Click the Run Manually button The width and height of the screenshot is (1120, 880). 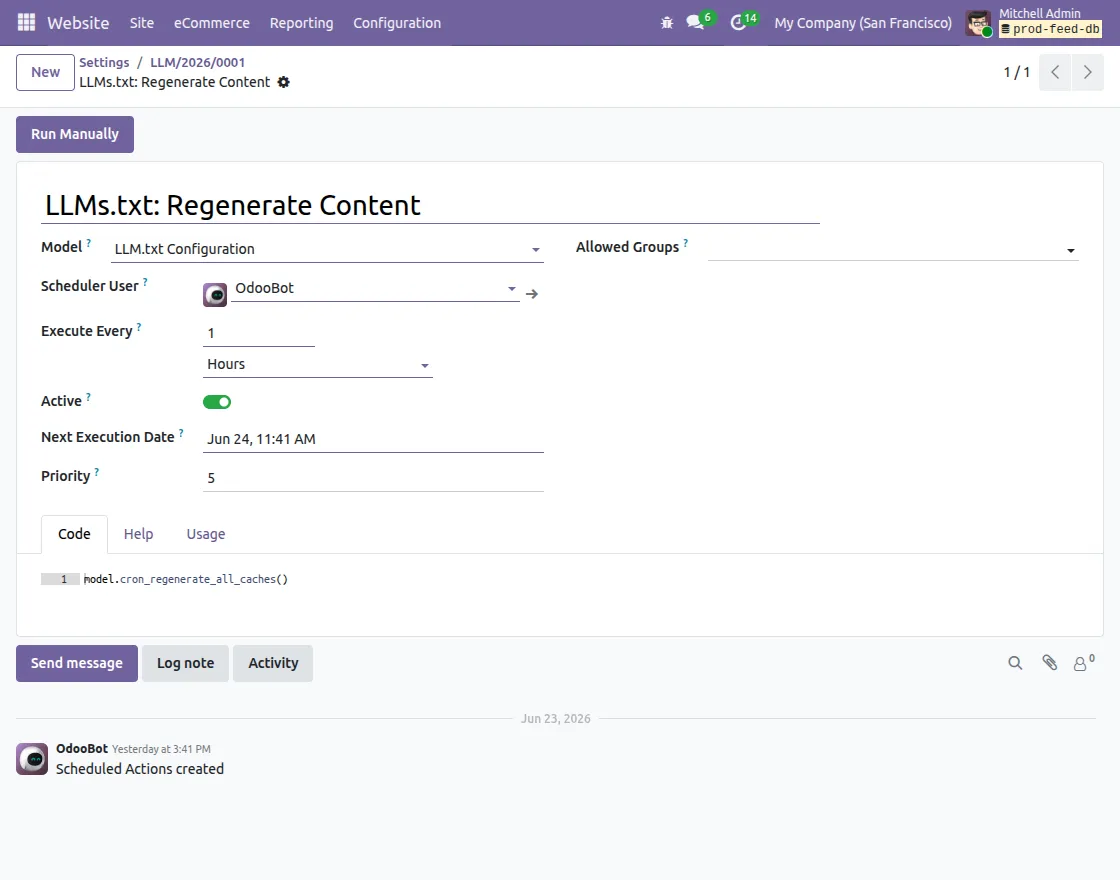click(x=75, y=134)
